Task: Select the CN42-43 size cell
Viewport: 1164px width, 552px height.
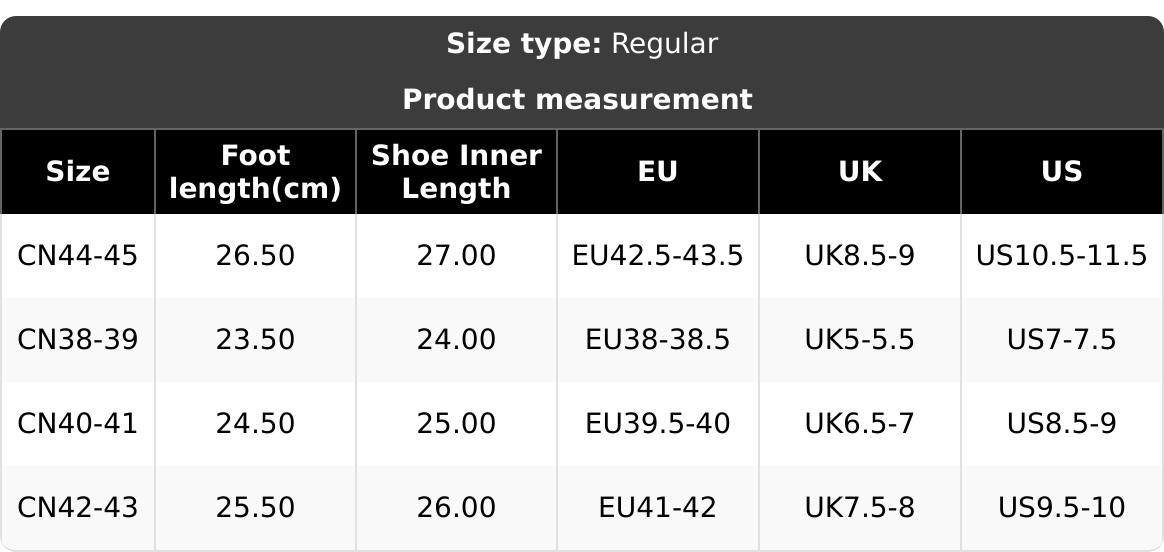Action: (78, 508)
